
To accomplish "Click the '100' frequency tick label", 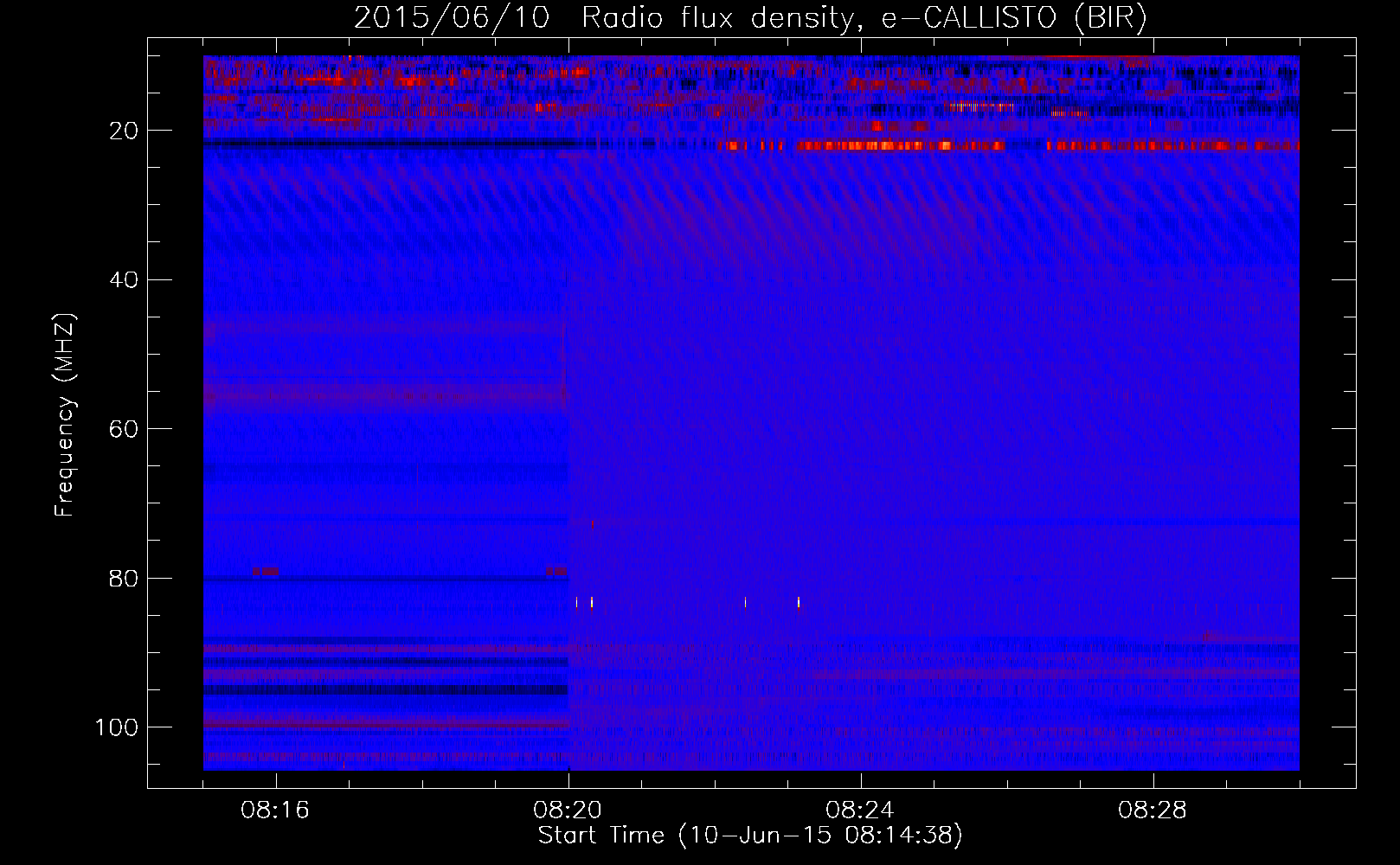I will pyautogui.click(x=118, y=727).
